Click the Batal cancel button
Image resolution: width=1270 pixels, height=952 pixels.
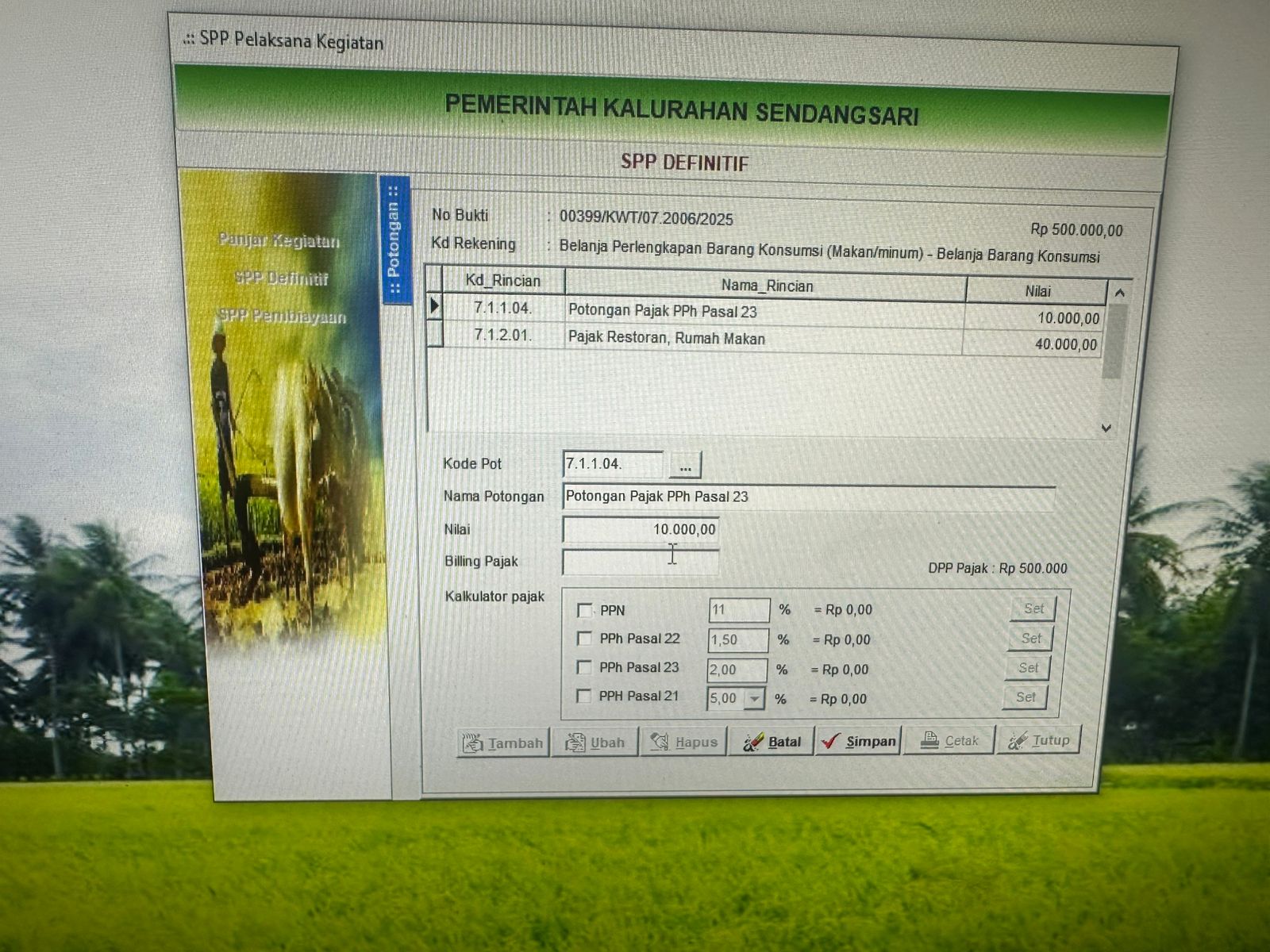pos(772,742)
